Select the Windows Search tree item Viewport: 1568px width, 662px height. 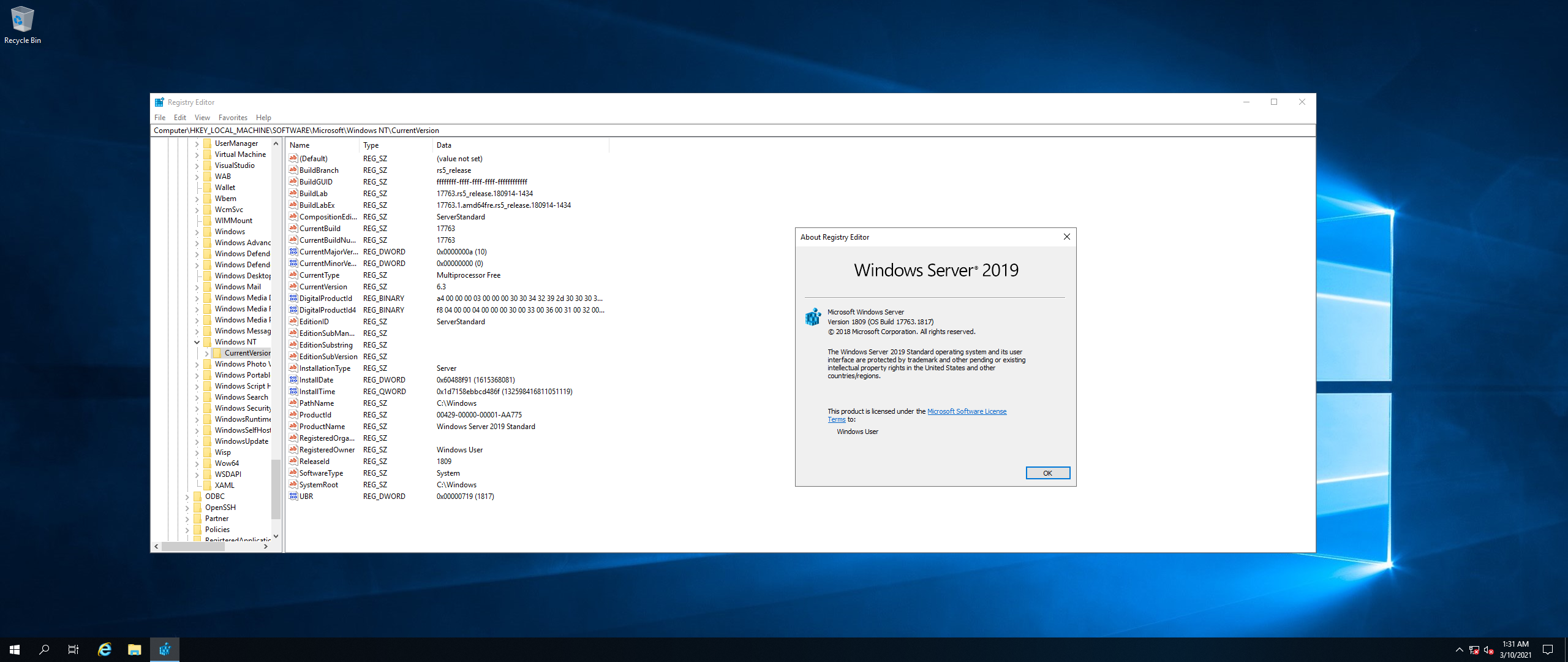(x=241, y=397)
